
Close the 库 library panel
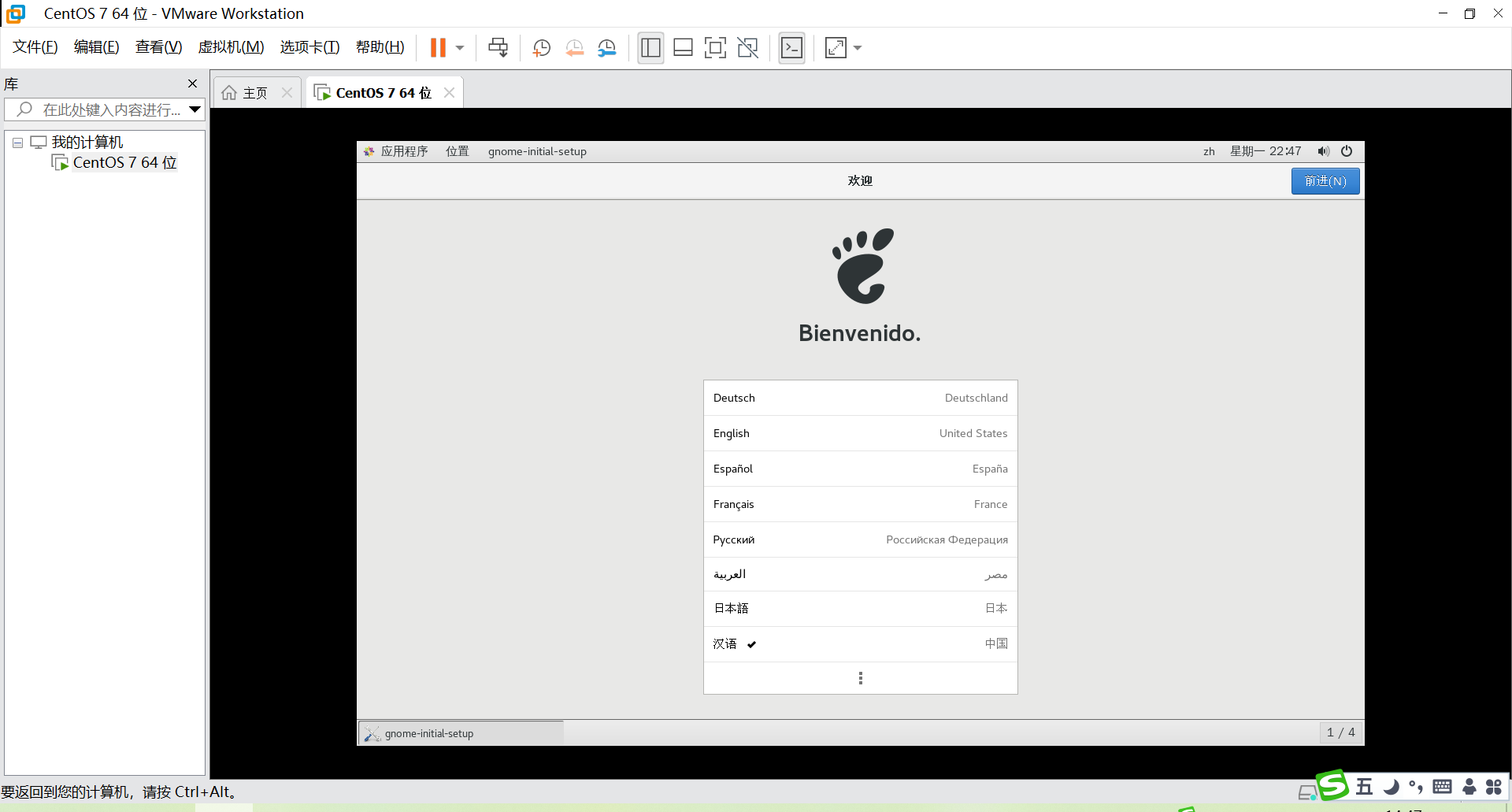(192, 83)
